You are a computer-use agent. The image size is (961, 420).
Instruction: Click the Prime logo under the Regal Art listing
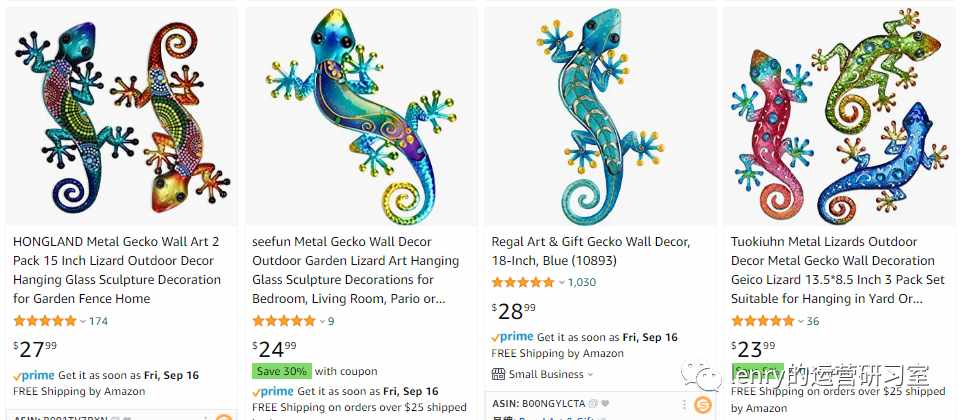(512, 337)
